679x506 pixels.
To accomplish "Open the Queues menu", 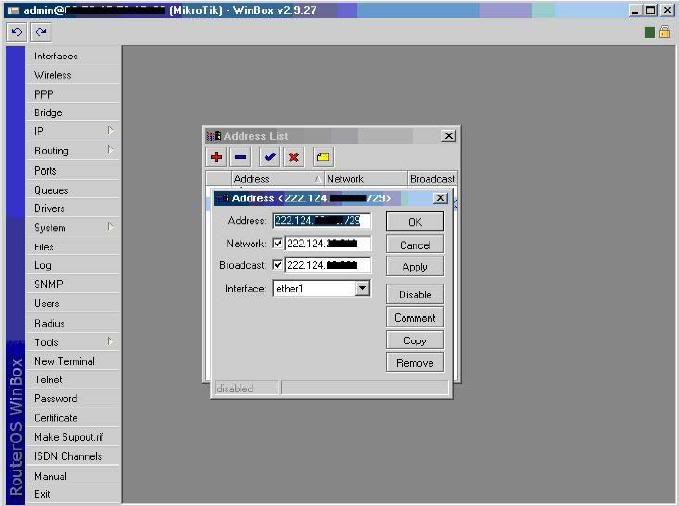I will [x=73, y=190].
